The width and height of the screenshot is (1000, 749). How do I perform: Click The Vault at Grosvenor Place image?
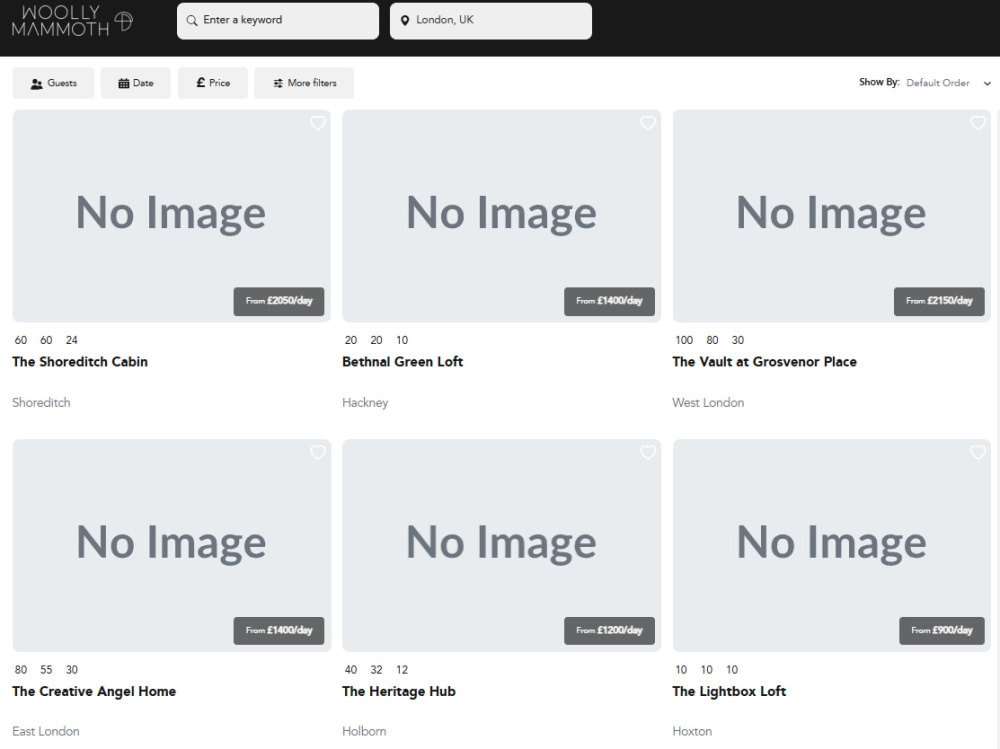tap(832, 216)
